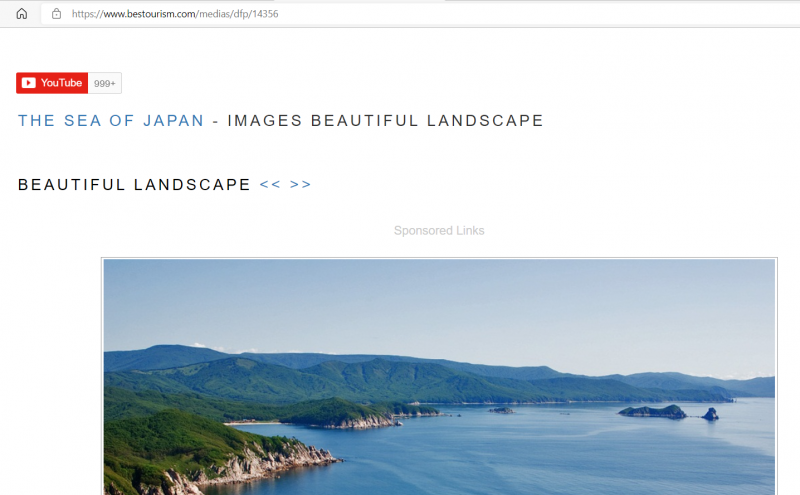This screenshot has width=800, height=495.
Task: Click the white rocky cliffs in the photo
Action: pyautogui.click(x=270, y=463)
